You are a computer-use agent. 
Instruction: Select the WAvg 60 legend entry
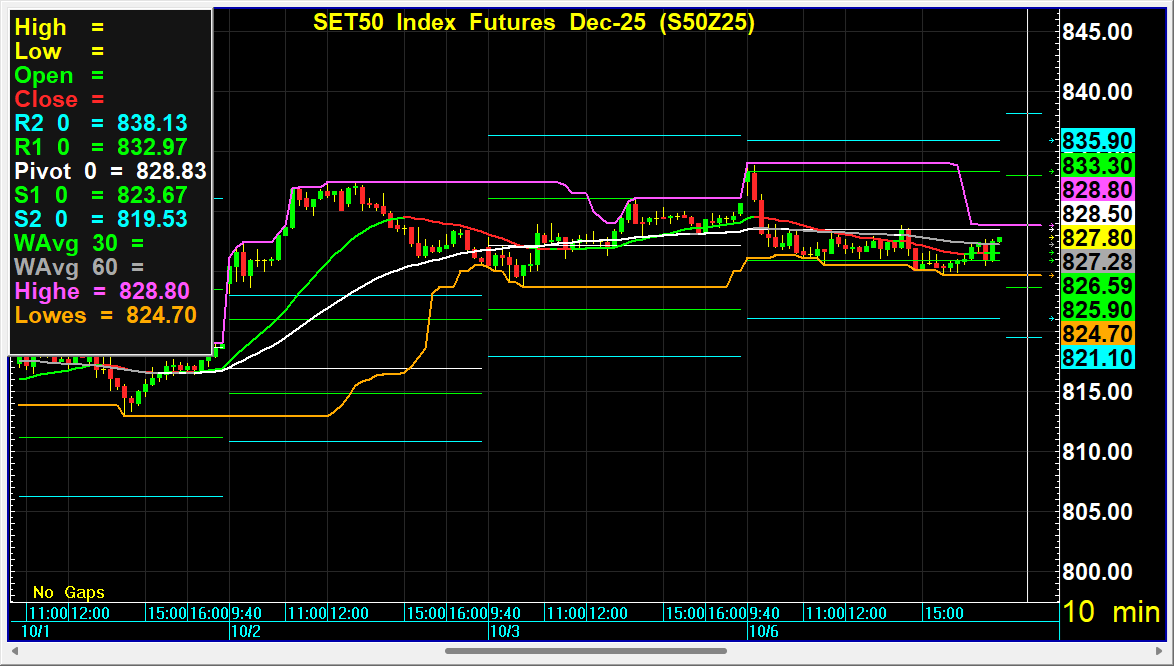(79, 267)
